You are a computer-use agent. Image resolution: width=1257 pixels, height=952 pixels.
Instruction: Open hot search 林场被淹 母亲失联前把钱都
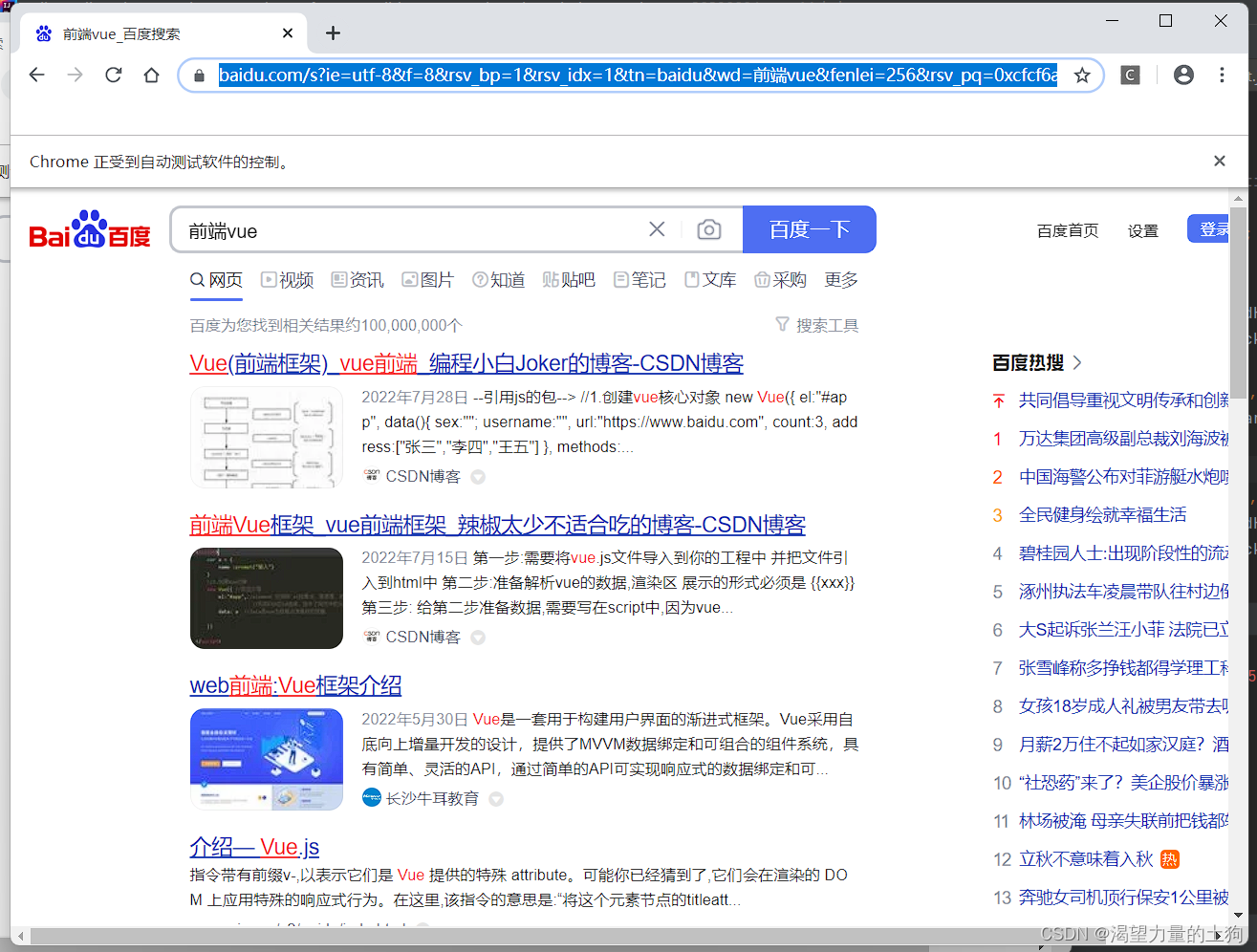coord(1124,821)
